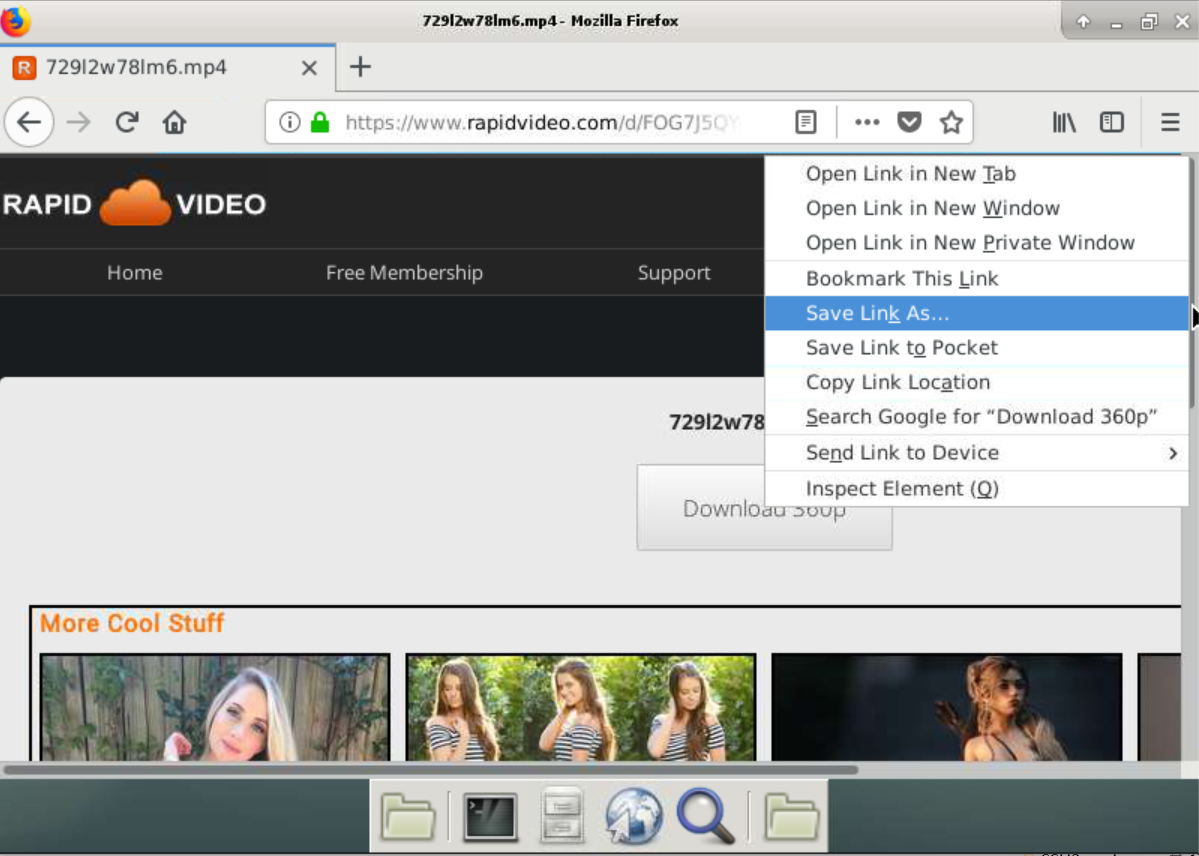This screenshot has height=856, width=1199.
Task: Select Save Link As... menu entry
Action: pyautogui.click(x=877, y=313)
